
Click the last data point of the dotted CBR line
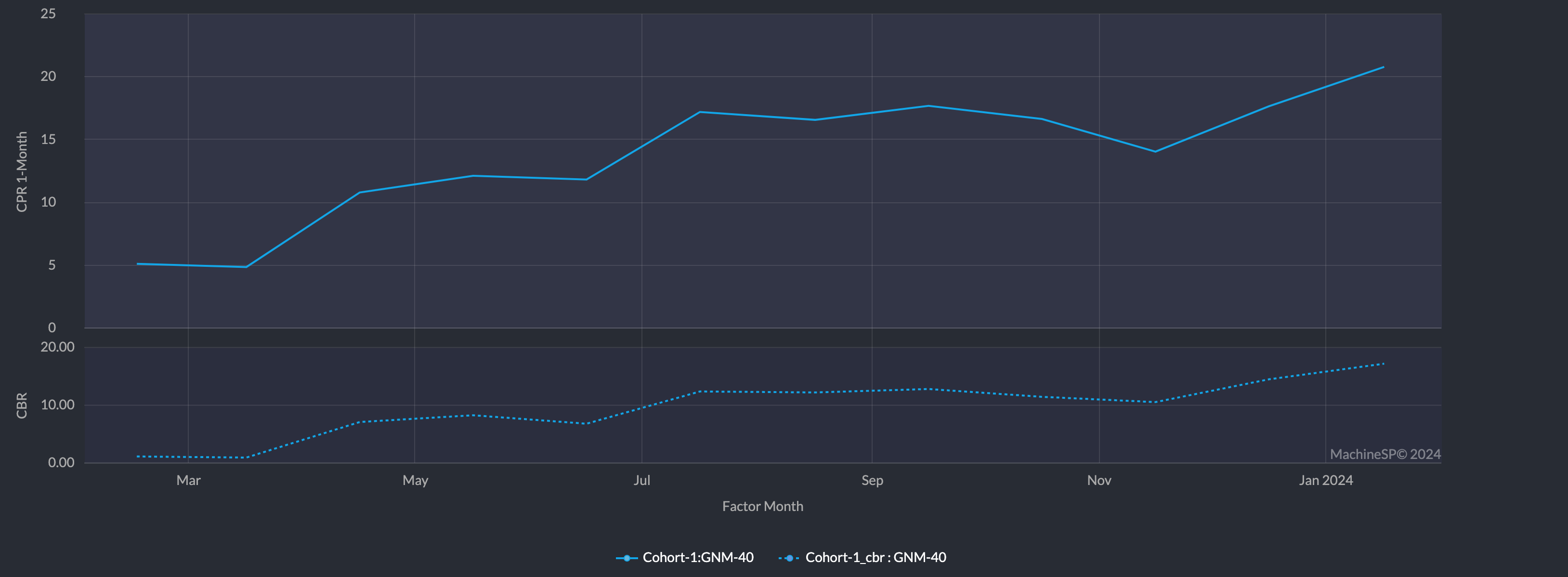1384,364
